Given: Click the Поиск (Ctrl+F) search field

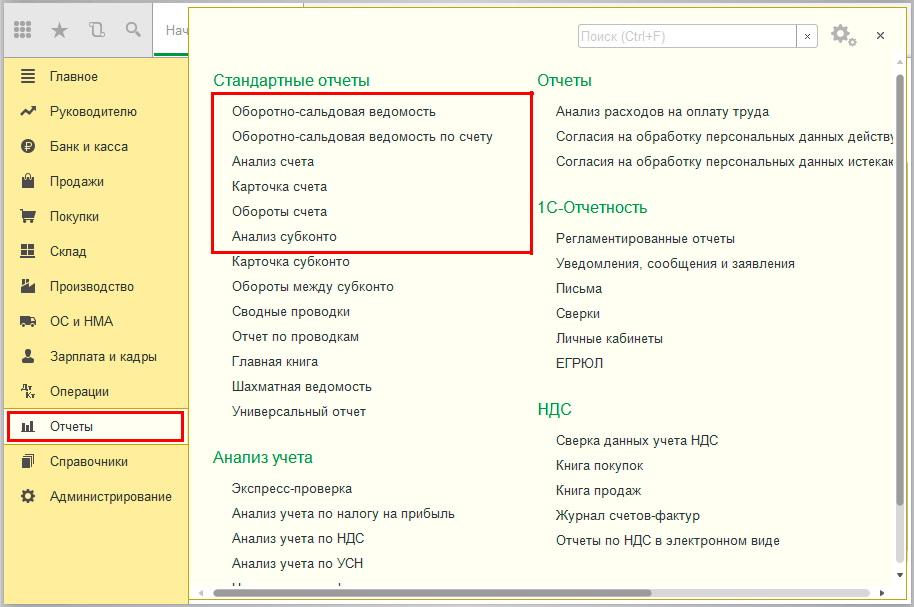Looking at the screenshot, I should point(687,36).
